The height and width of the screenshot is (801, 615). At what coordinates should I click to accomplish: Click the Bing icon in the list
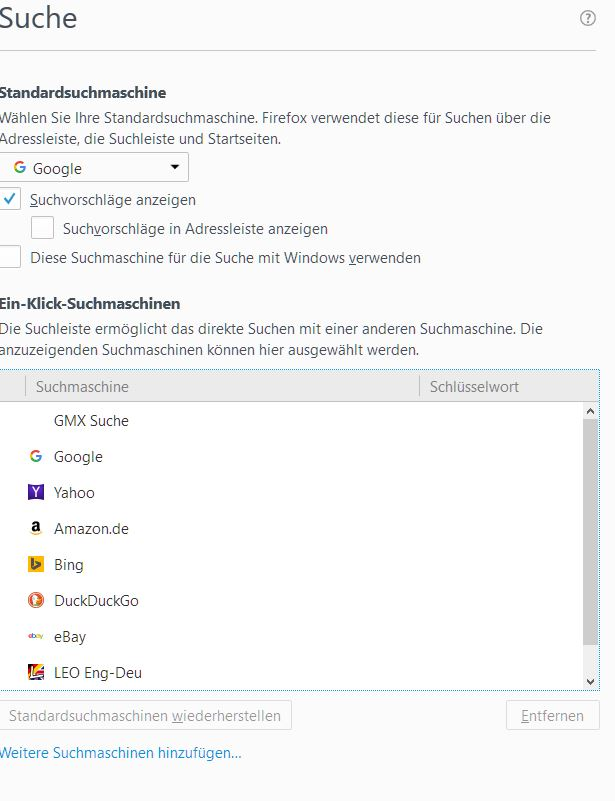pyautogui.click(x=36, y=564)
